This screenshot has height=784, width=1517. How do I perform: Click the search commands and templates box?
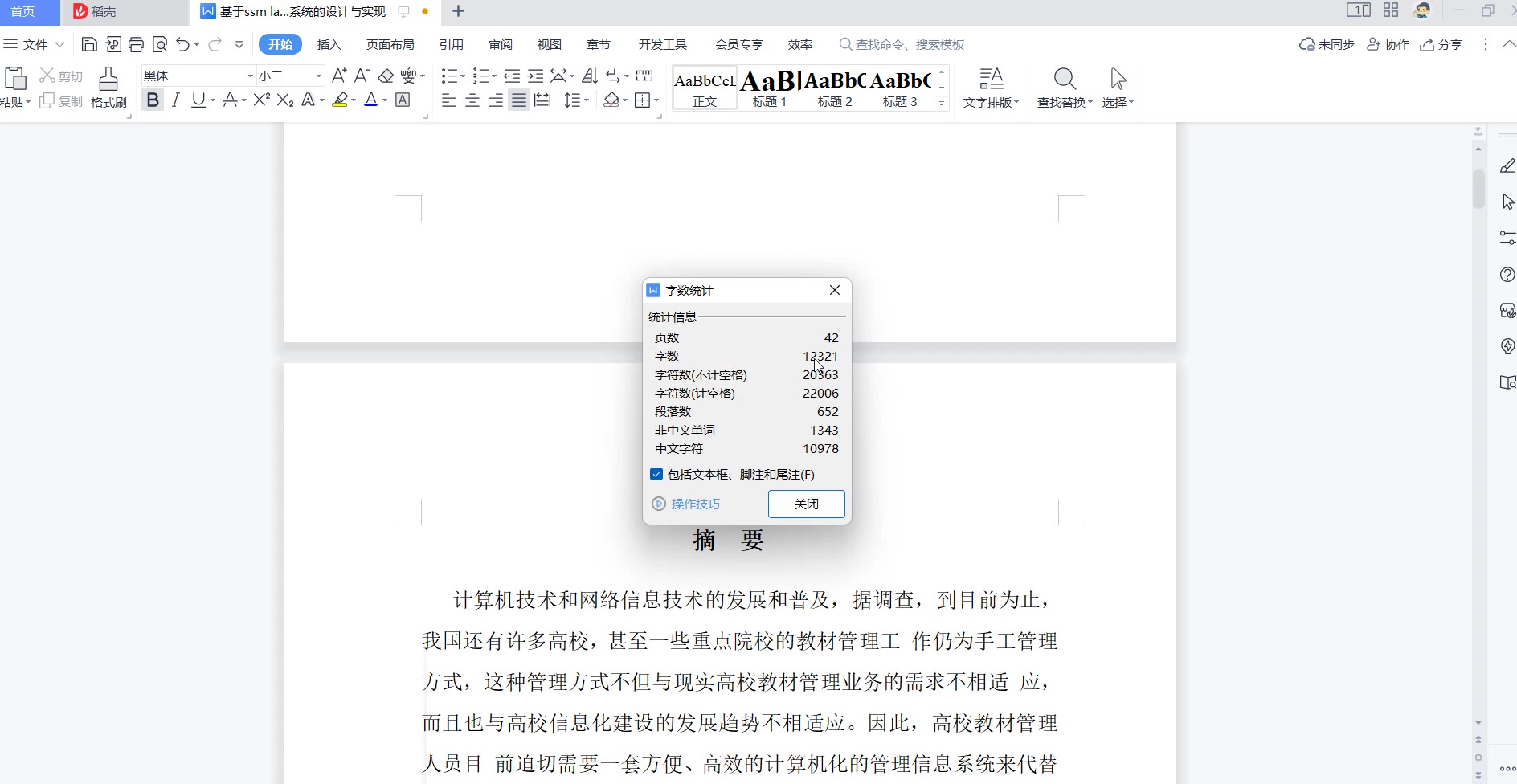click(902, 44)
